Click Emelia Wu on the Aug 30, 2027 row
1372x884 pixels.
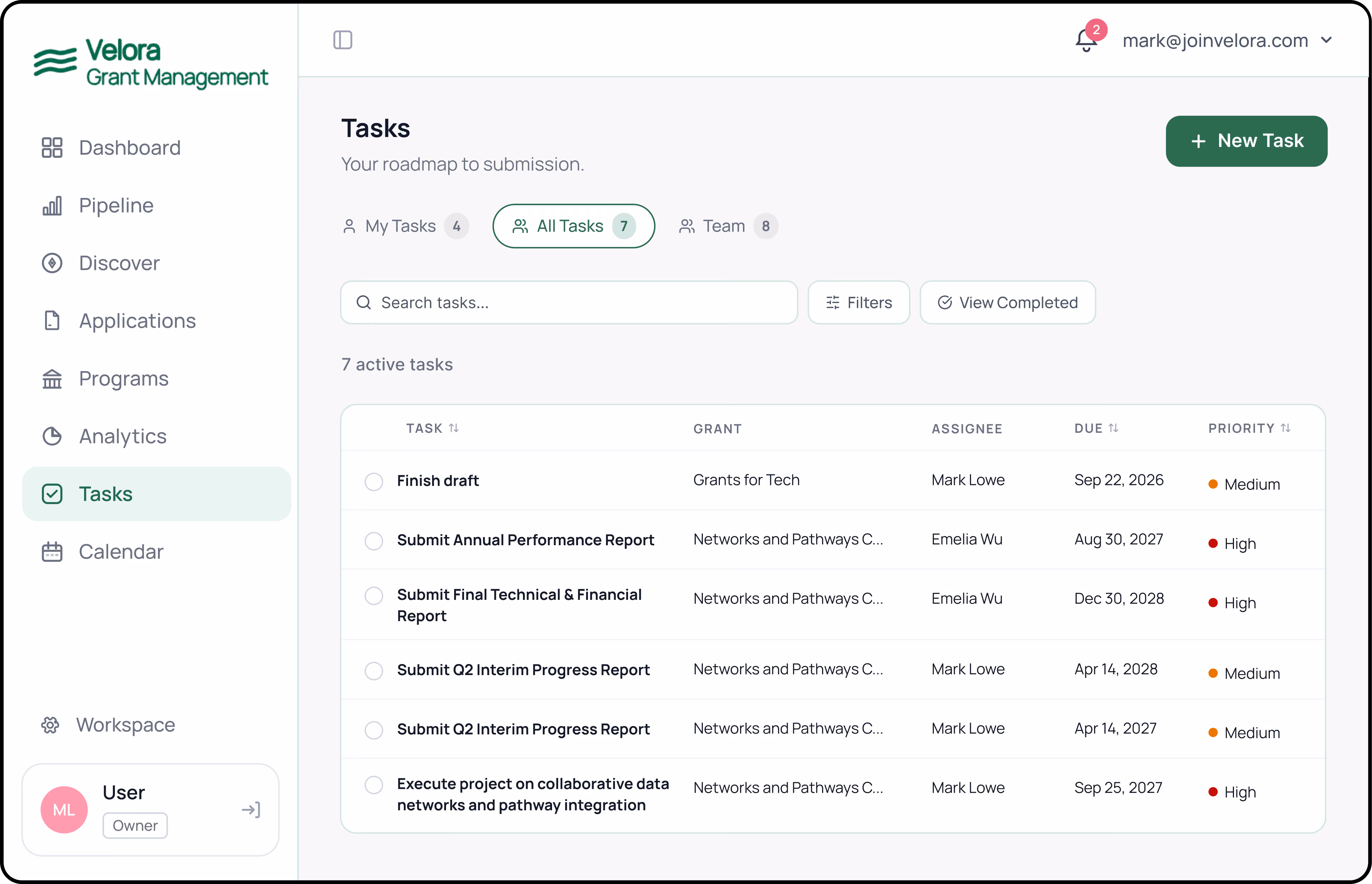click(x=967, y=539)
